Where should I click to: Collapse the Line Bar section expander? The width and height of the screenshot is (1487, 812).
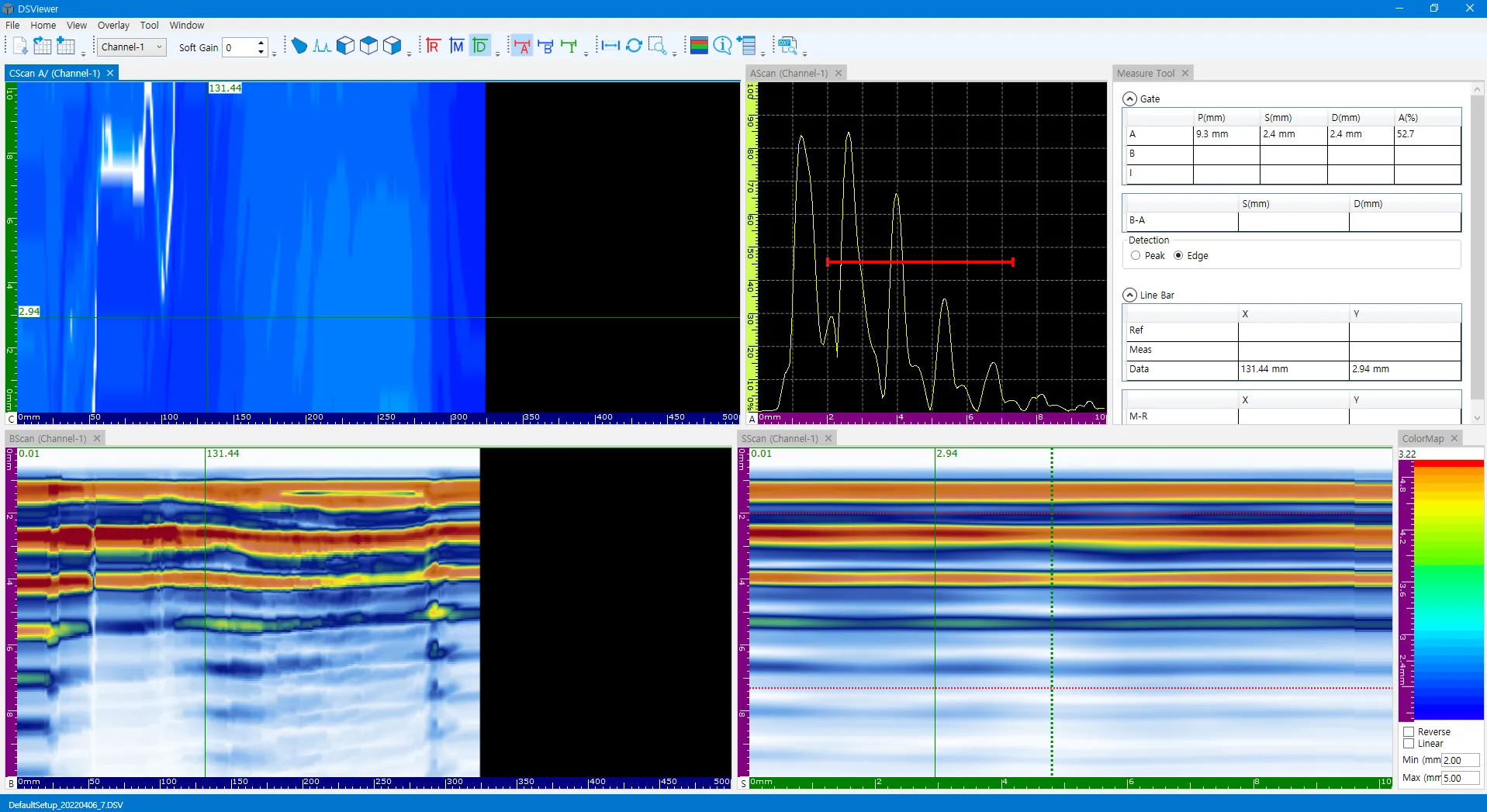[1130, 295]
